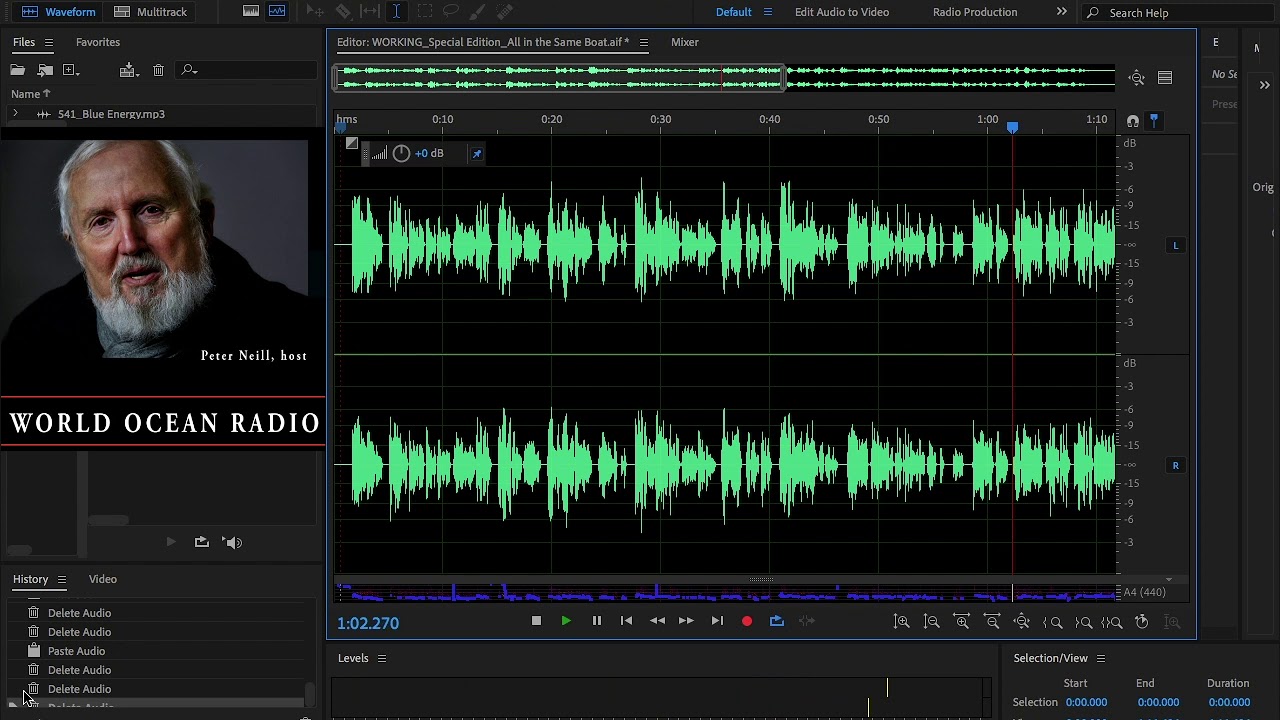1280x720 pixels.
Task: Toggle the left channel L button
Action: [1175, 245]
